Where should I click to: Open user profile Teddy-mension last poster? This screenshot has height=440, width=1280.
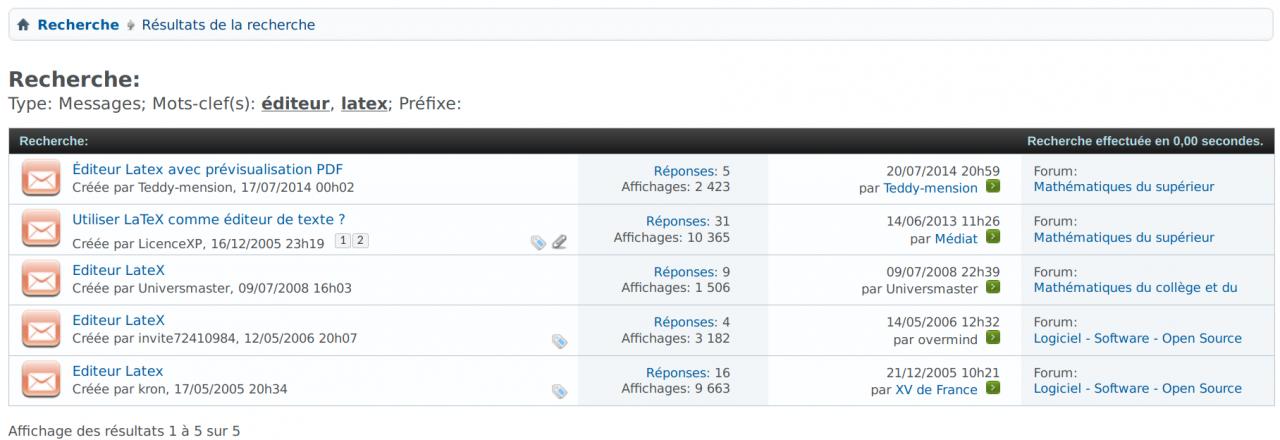coord(930,188)
